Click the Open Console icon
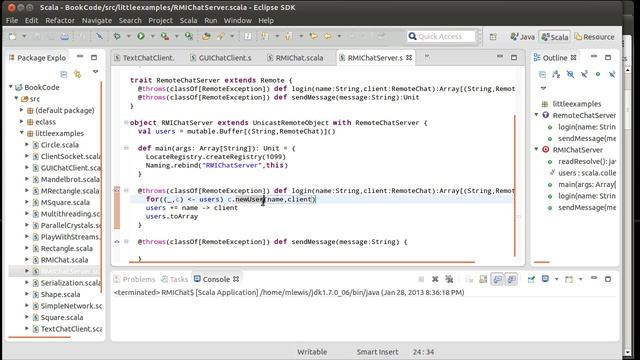Screen dimensions: 640x360 (x=569, y=279)
